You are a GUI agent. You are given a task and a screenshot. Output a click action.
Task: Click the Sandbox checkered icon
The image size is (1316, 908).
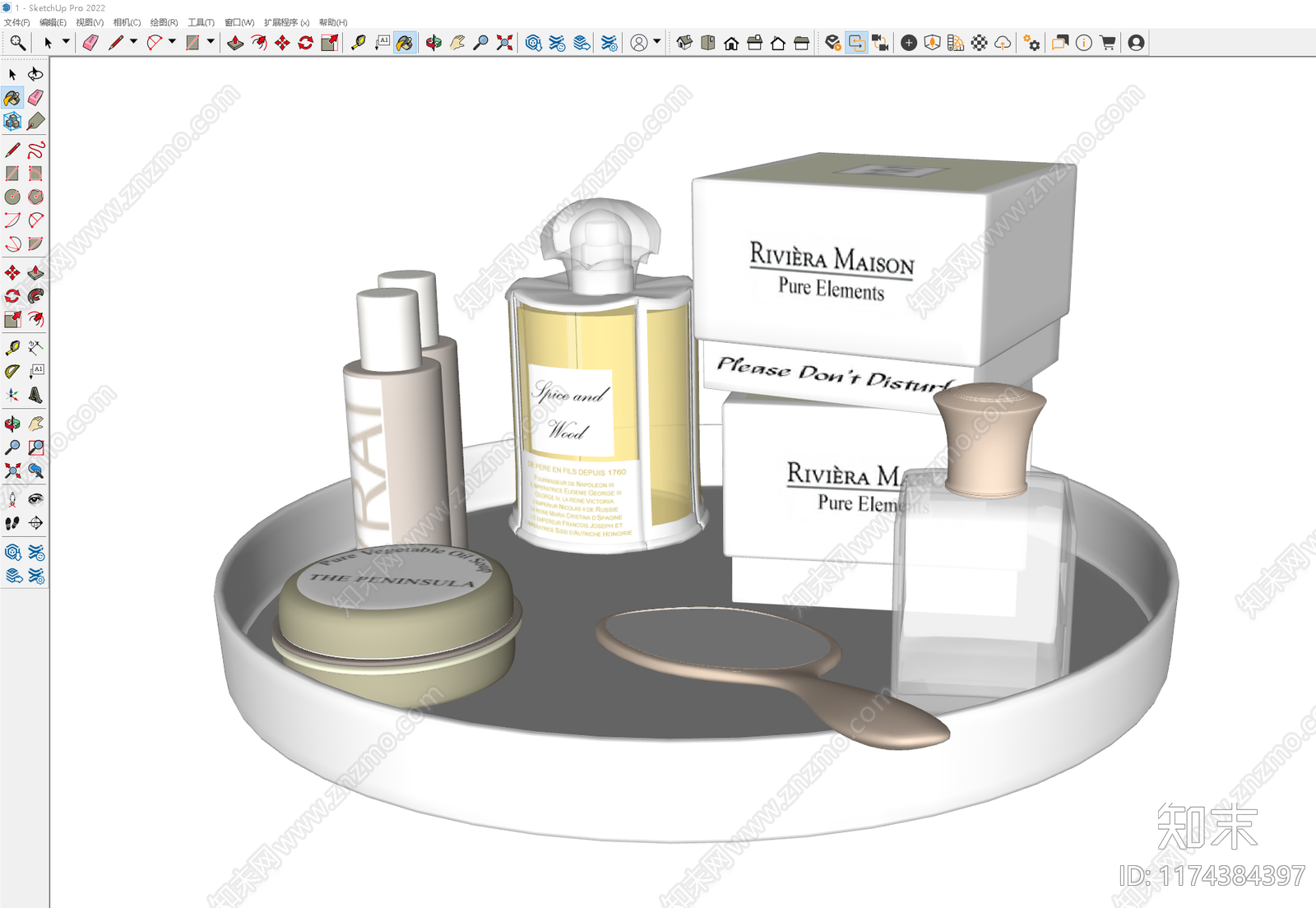pos(980,43)
